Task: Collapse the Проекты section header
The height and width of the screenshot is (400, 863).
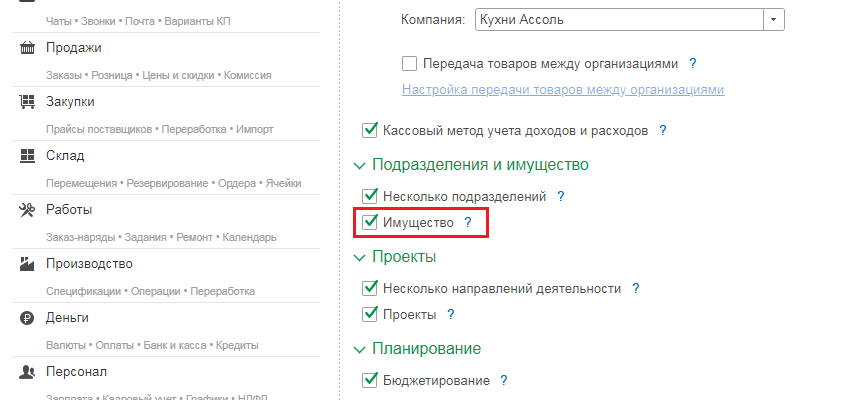Action: pyautogui.click(x=359, y=257)
